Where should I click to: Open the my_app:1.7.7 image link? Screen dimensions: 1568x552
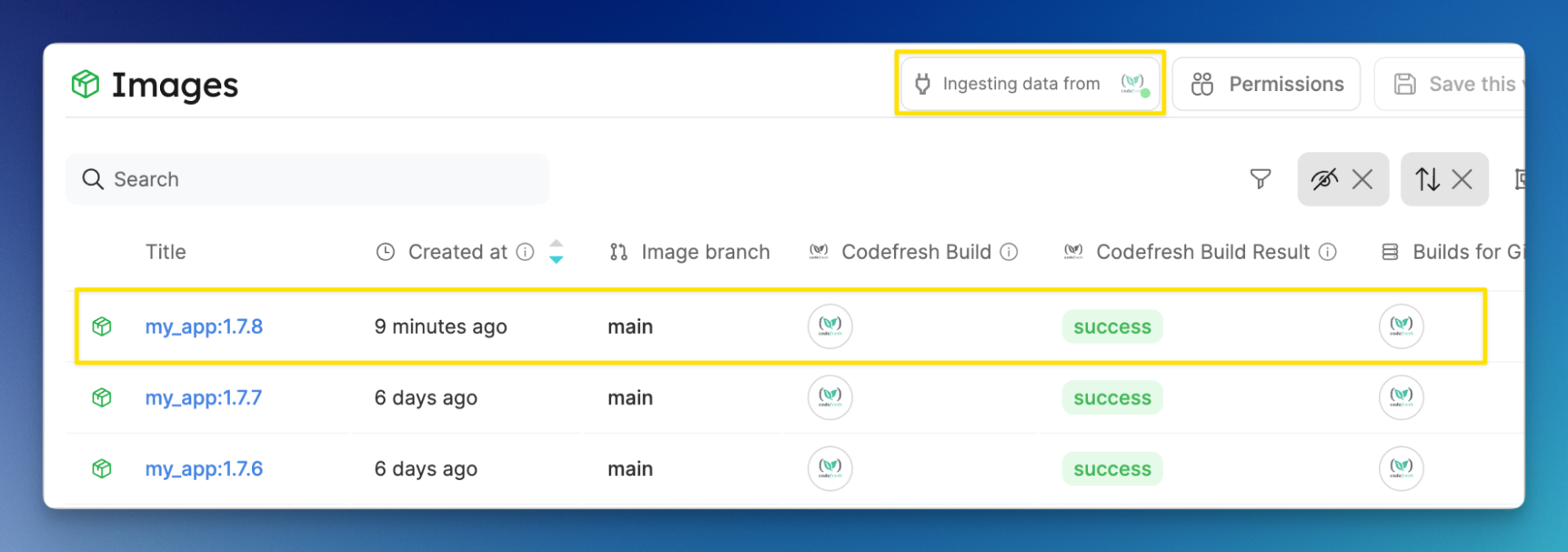point(204,398)
